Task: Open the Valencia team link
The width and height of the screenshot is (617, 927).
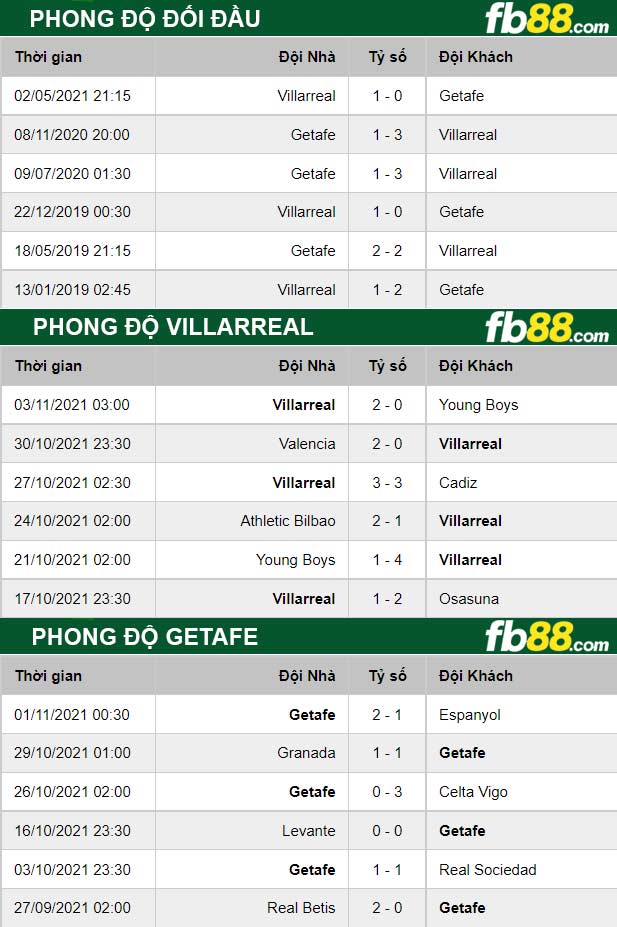Action: (307, 444)
